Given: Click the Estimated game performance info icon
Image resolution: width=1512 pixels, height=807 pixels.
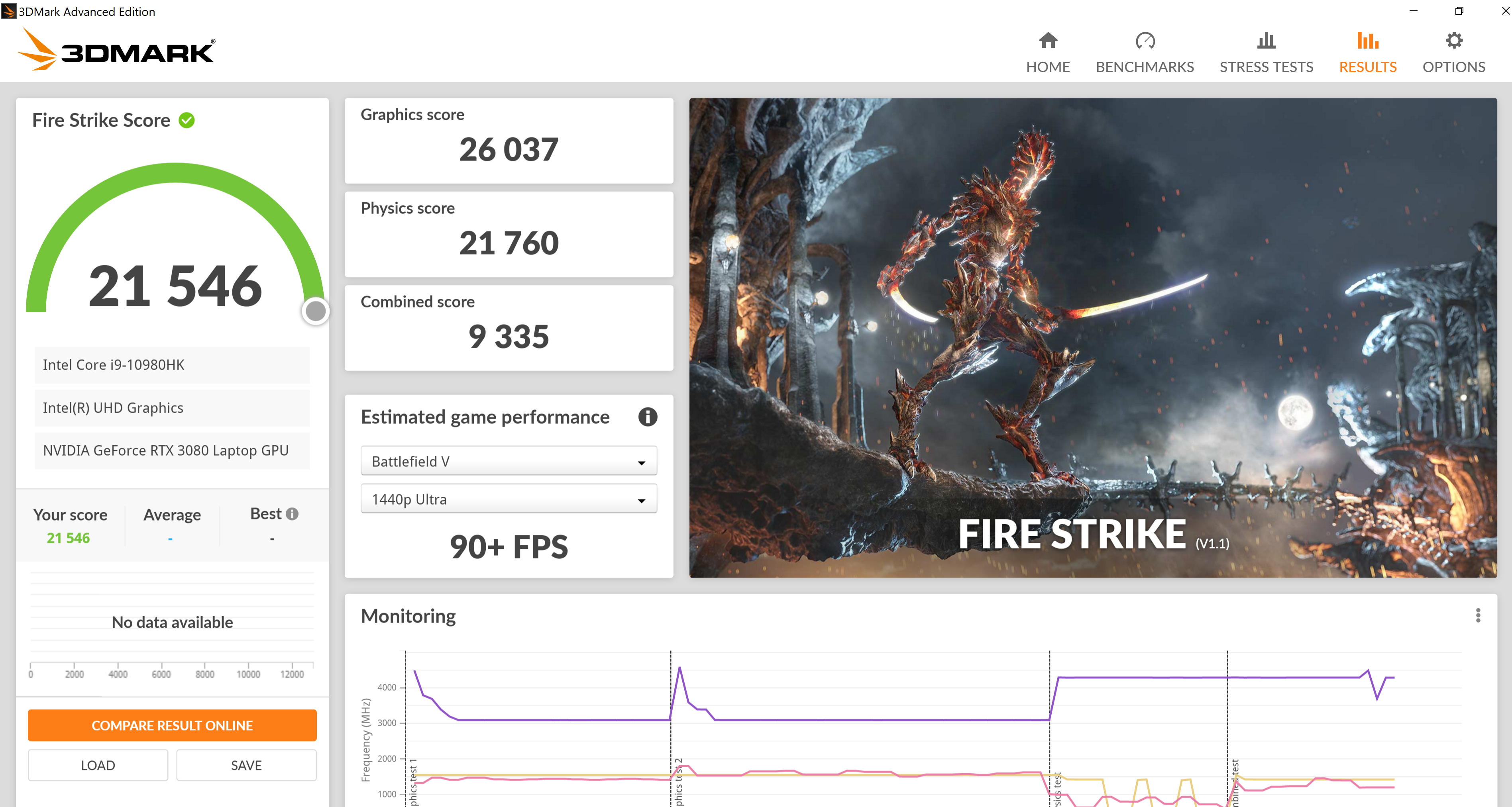Looking at the screenshot, I should coord(648,417).
